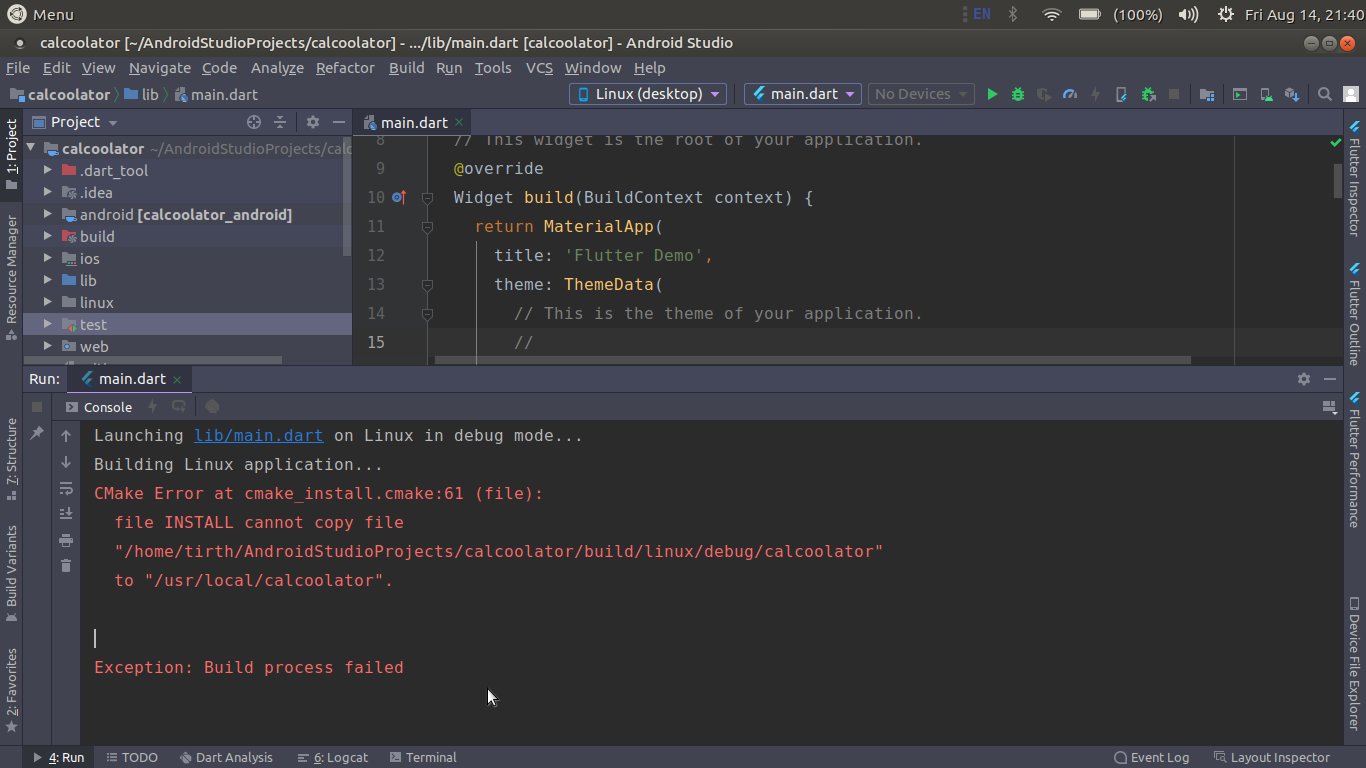This screenshot has width=1366, height=768.
Task: Open the Linux (desktop) target selector
Action: pos(645,93)
